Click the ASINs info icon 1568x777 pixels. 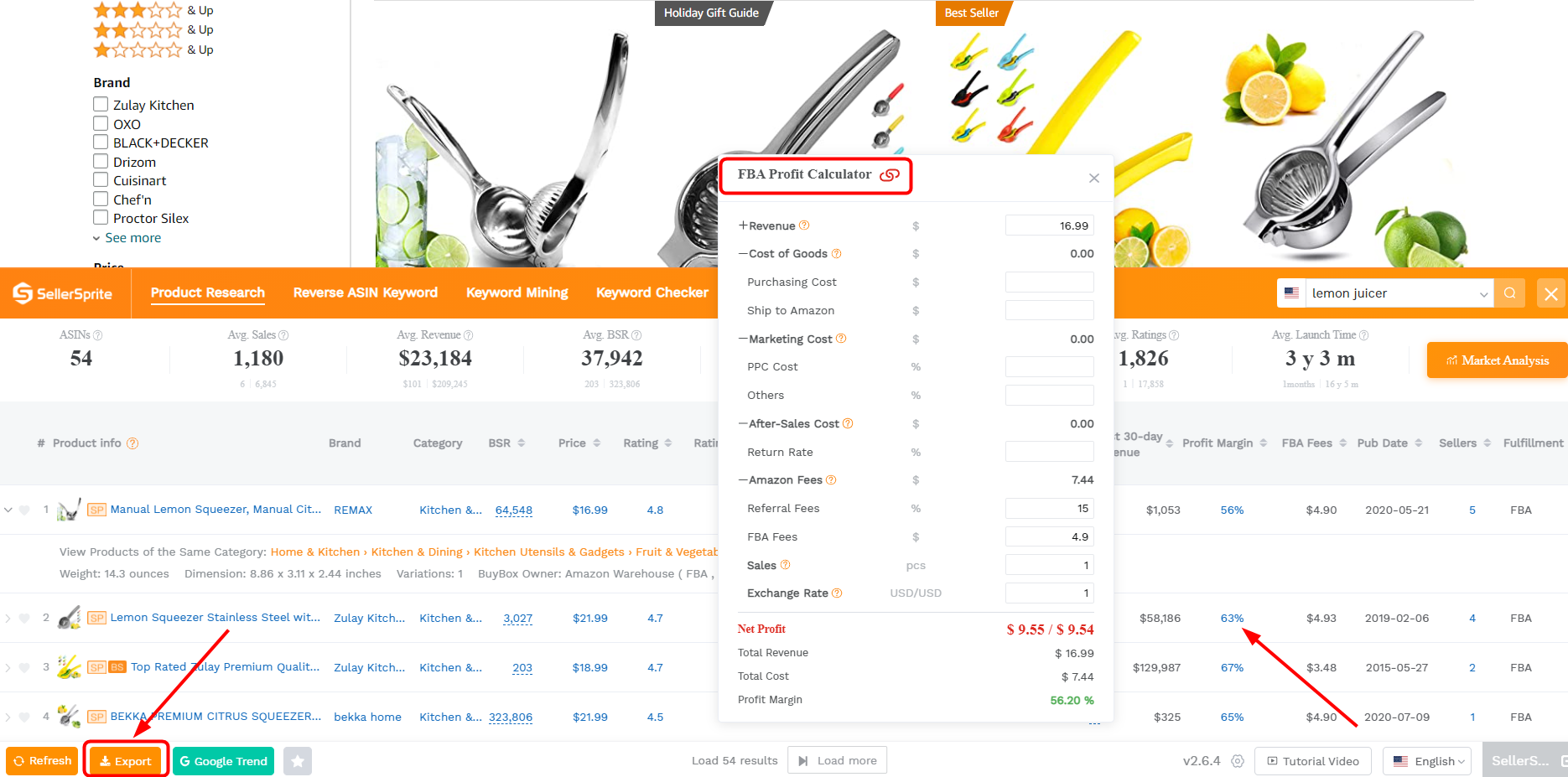point(97,335)
